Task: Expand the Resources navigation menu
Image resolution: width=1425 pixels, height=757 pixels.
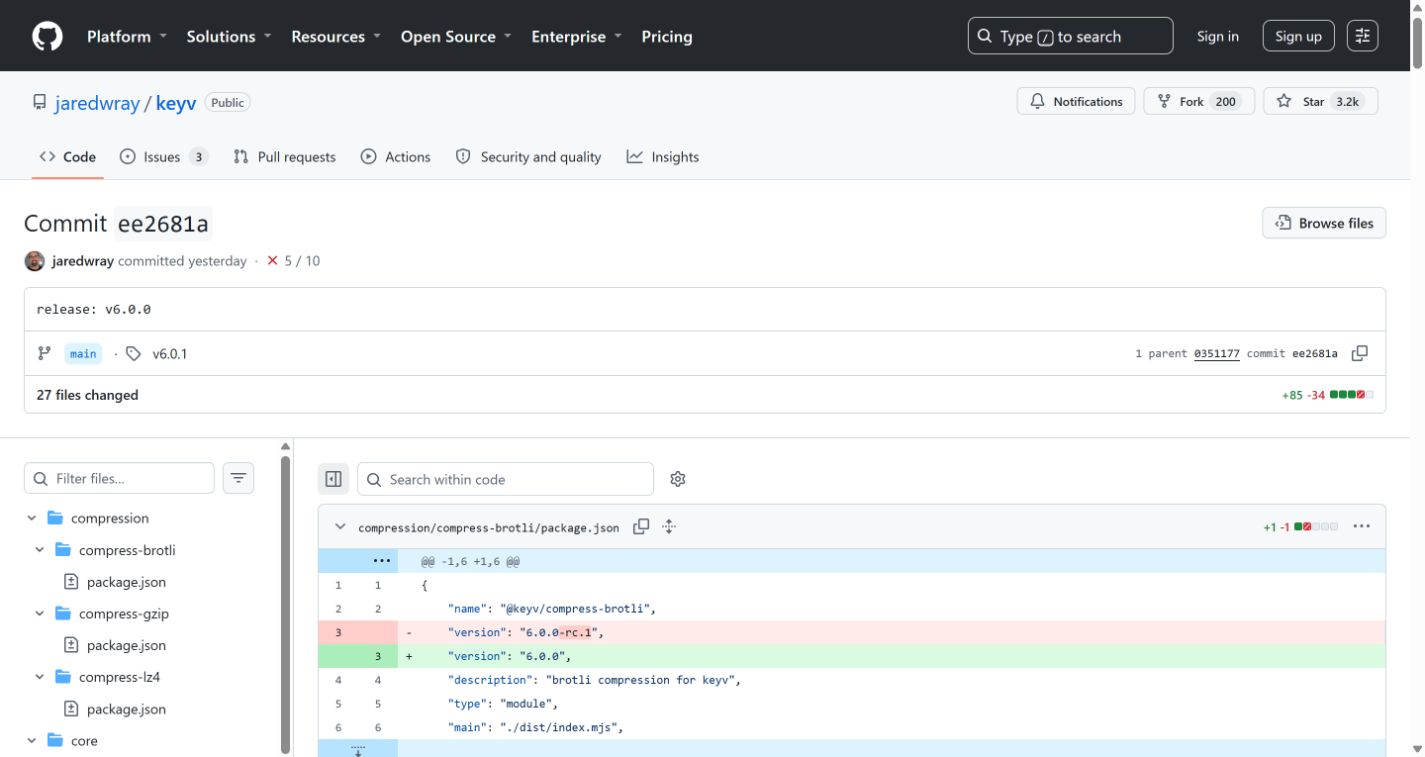Action: (336, 36)
